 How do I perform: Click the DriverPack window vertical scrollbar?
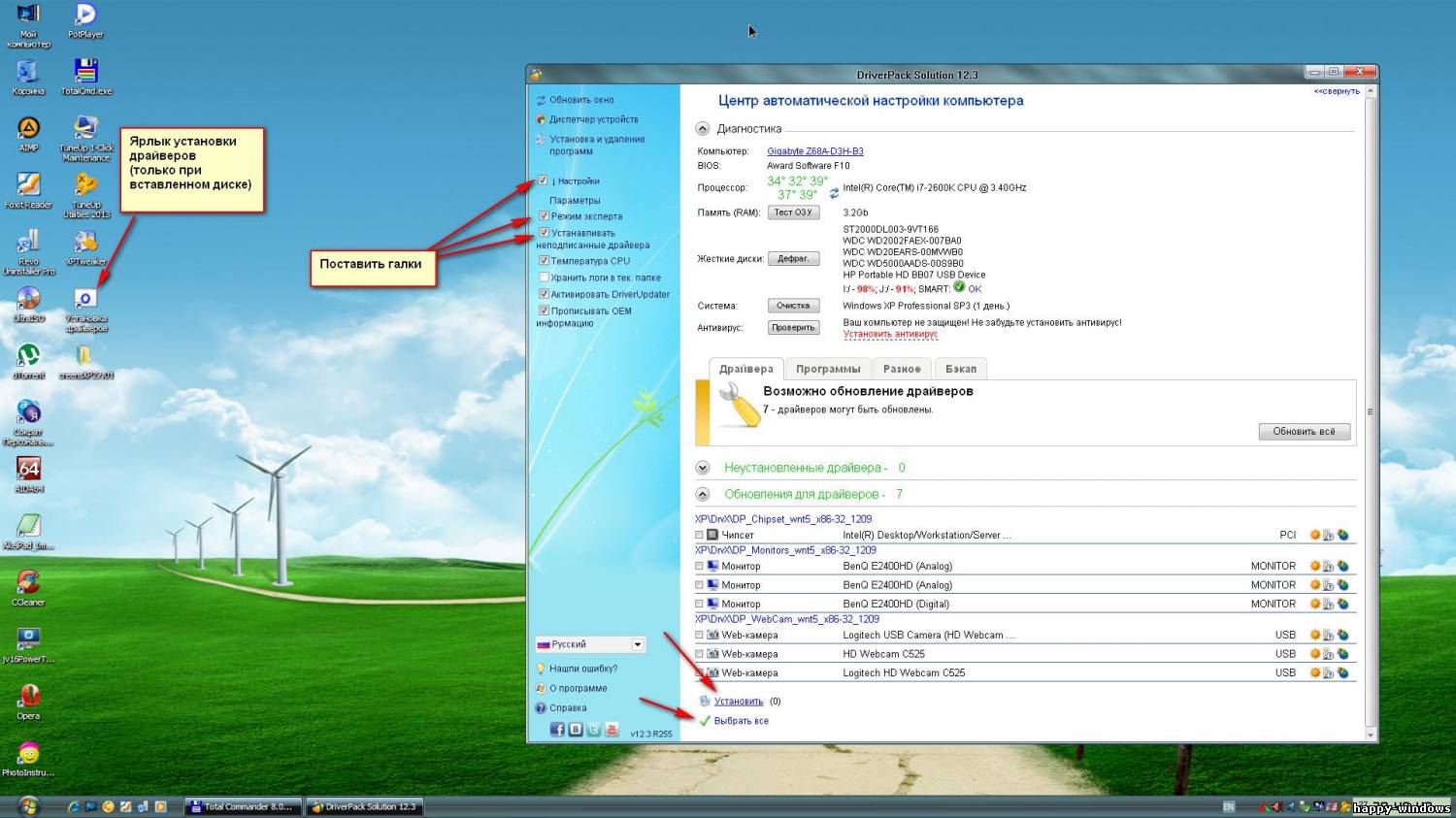click(x=1371, y=412)
